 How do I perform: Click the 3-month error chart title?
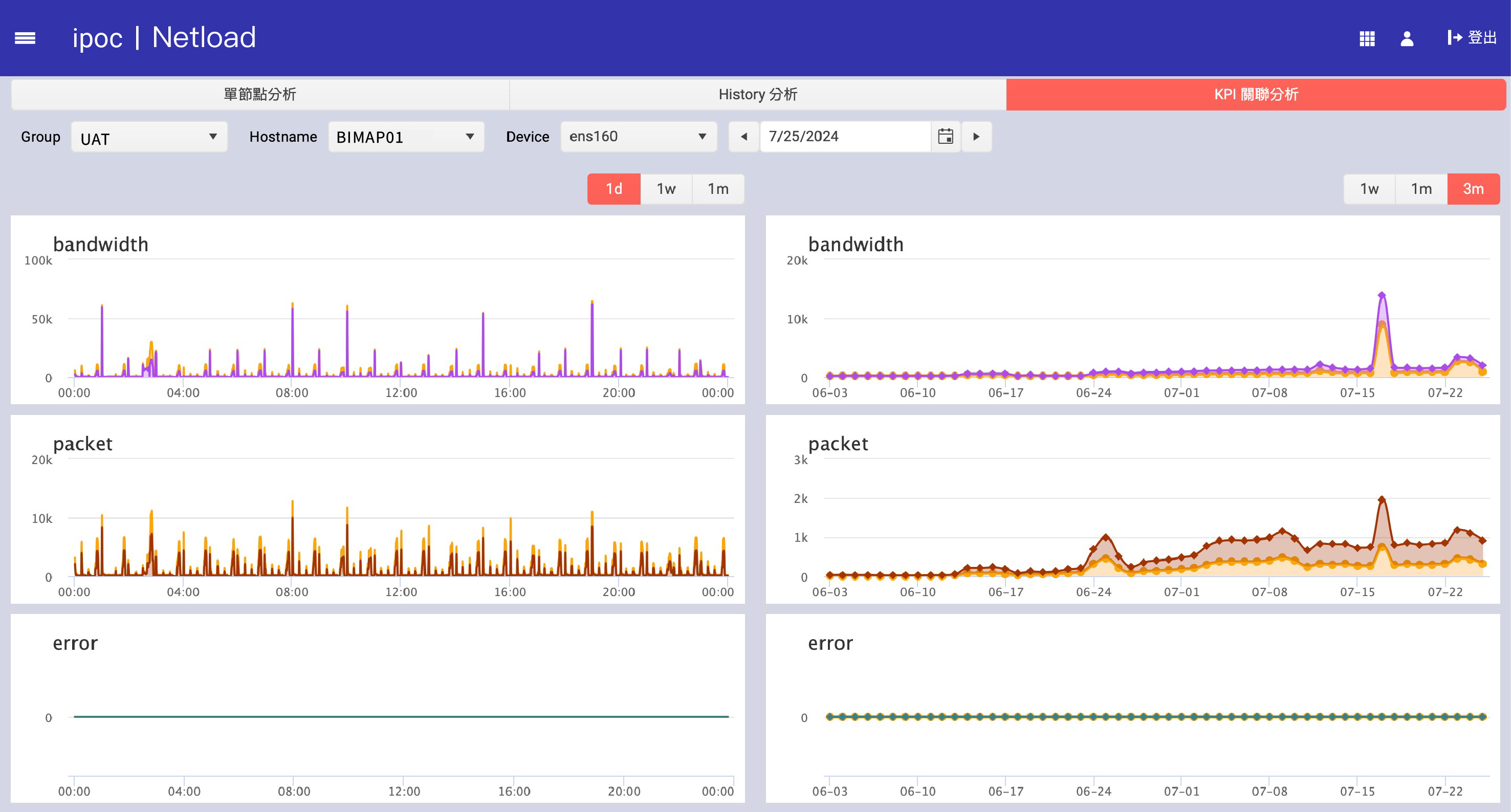coord(830,644)
